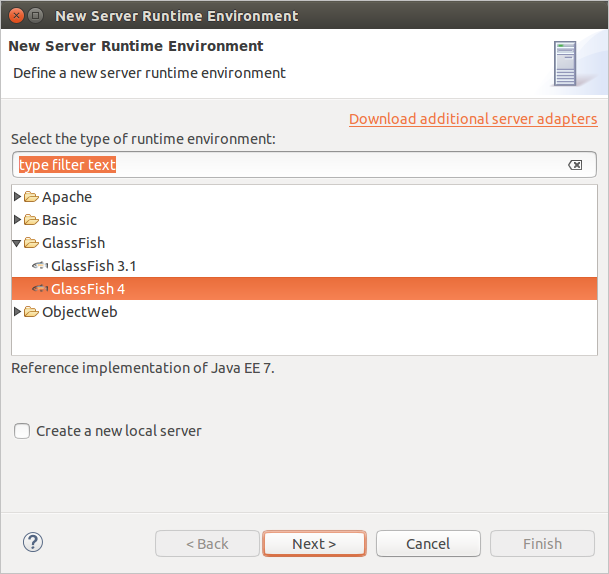This screenshot has width=609, height=574.
Task: Click the type filter text field
Action: (x=304, y=165)
